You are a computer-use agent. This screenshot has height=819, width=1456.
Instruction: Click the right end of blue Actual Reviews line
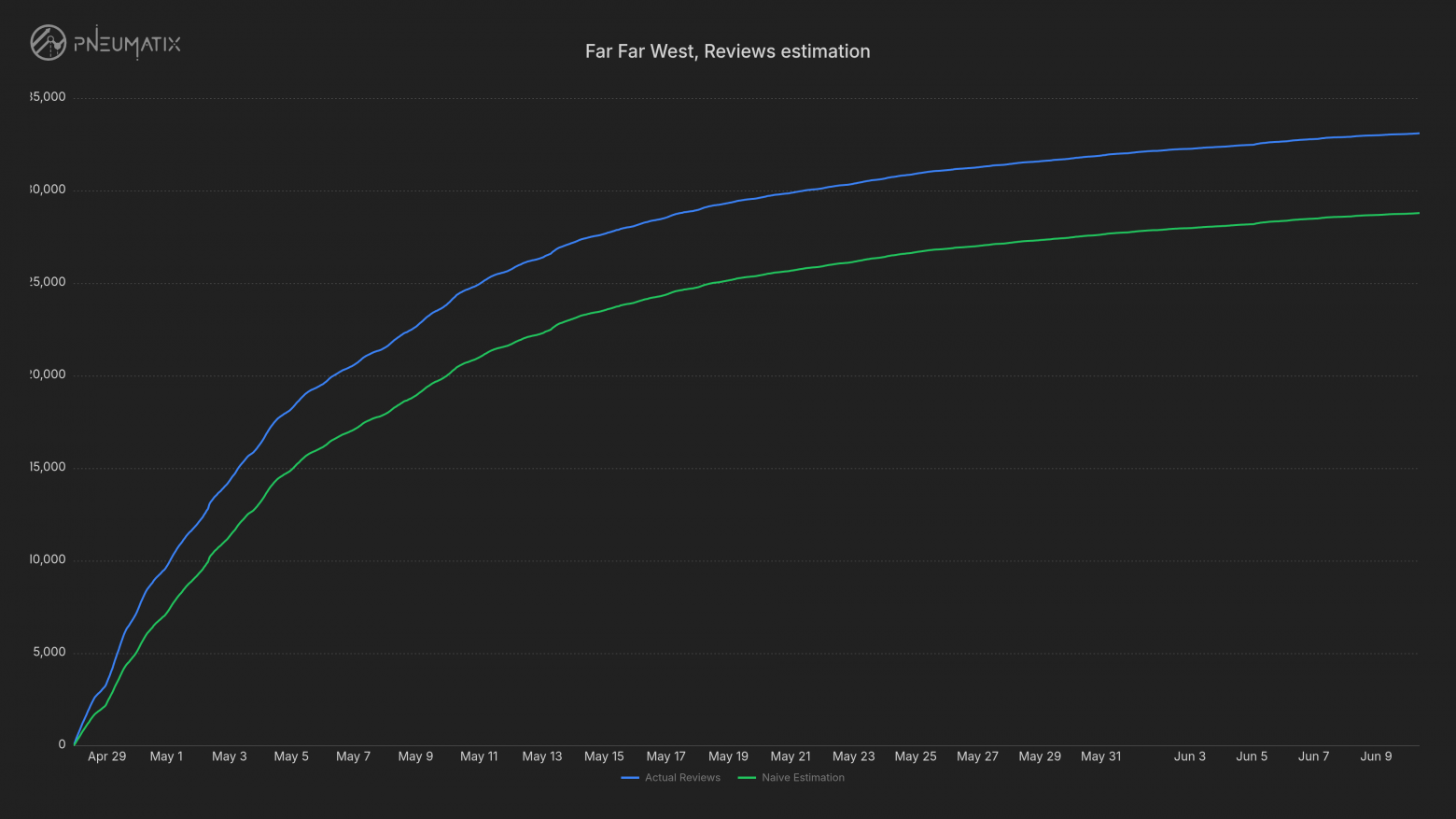1418,134
